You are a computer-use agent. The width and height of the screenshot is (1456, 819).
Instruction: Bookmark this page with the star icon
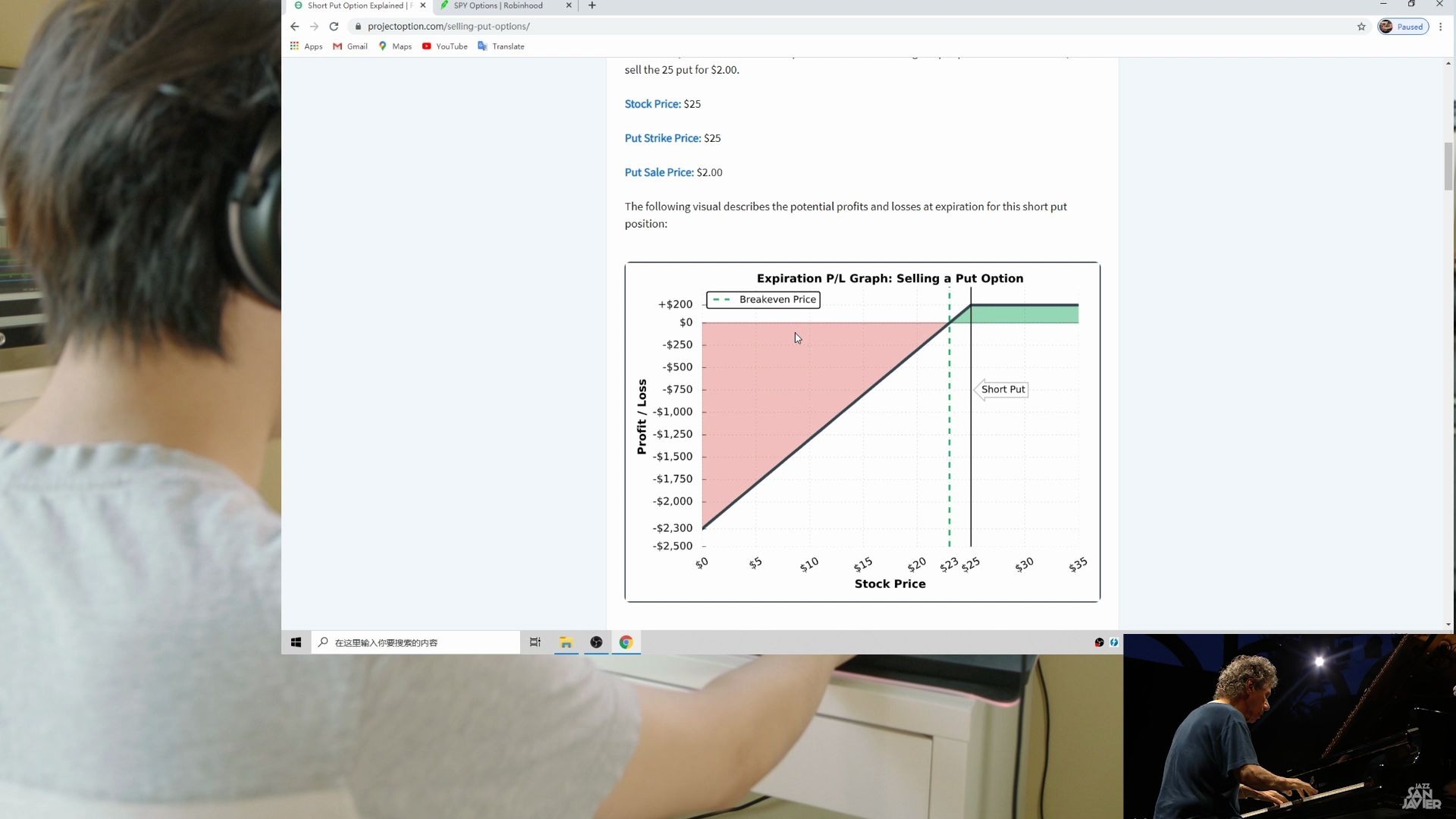tap(1361, 27)
